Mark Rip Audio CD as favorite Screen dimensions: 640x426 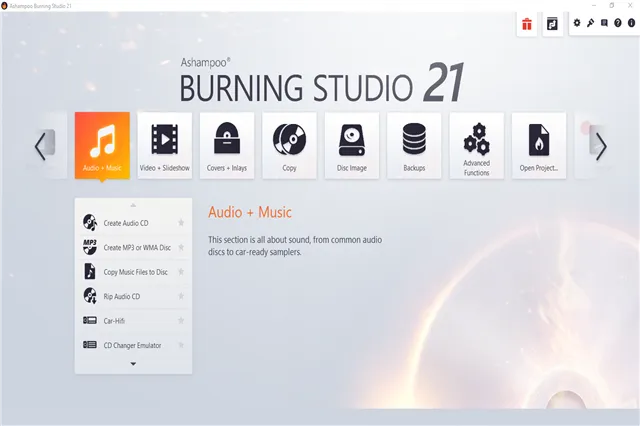[181, 296]
